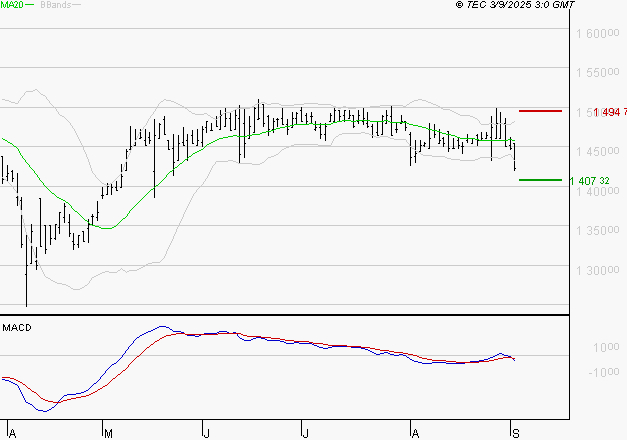The height and width of the screenshot is (440, 627).
Task: Click the 1.550 price axis label
Action: 597,74
